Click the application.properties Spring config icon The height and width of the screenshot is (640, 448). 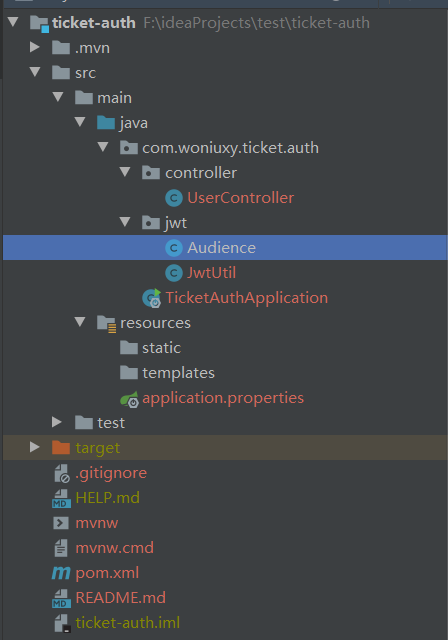pos(129,399)
